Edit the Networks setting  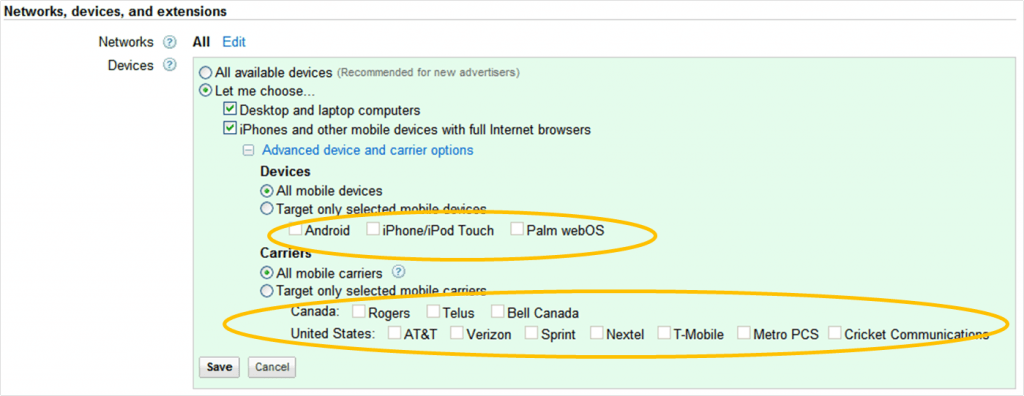(x=234, y=42)
